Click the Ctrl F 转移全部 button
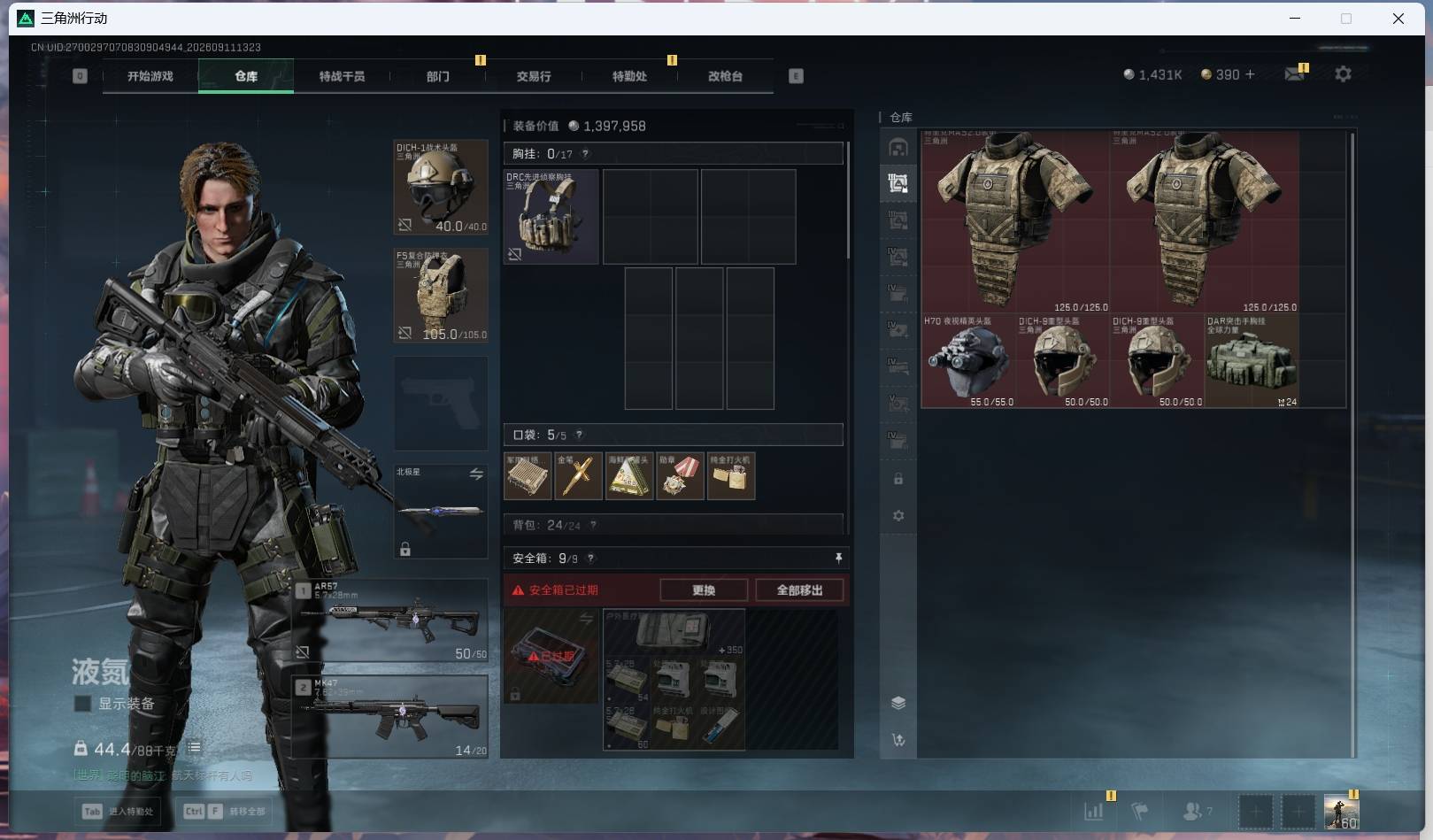 224,811
